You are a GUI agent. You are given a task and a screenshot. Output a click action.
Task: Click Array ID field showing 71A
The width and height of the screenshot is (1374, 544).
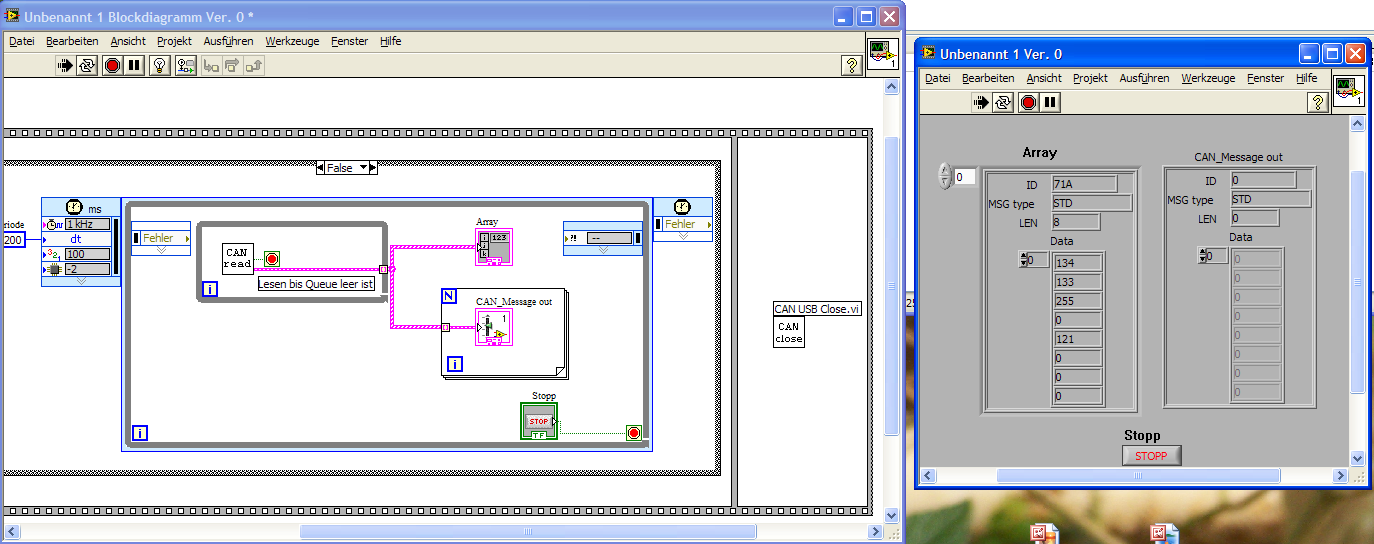tap(1084, 183)
